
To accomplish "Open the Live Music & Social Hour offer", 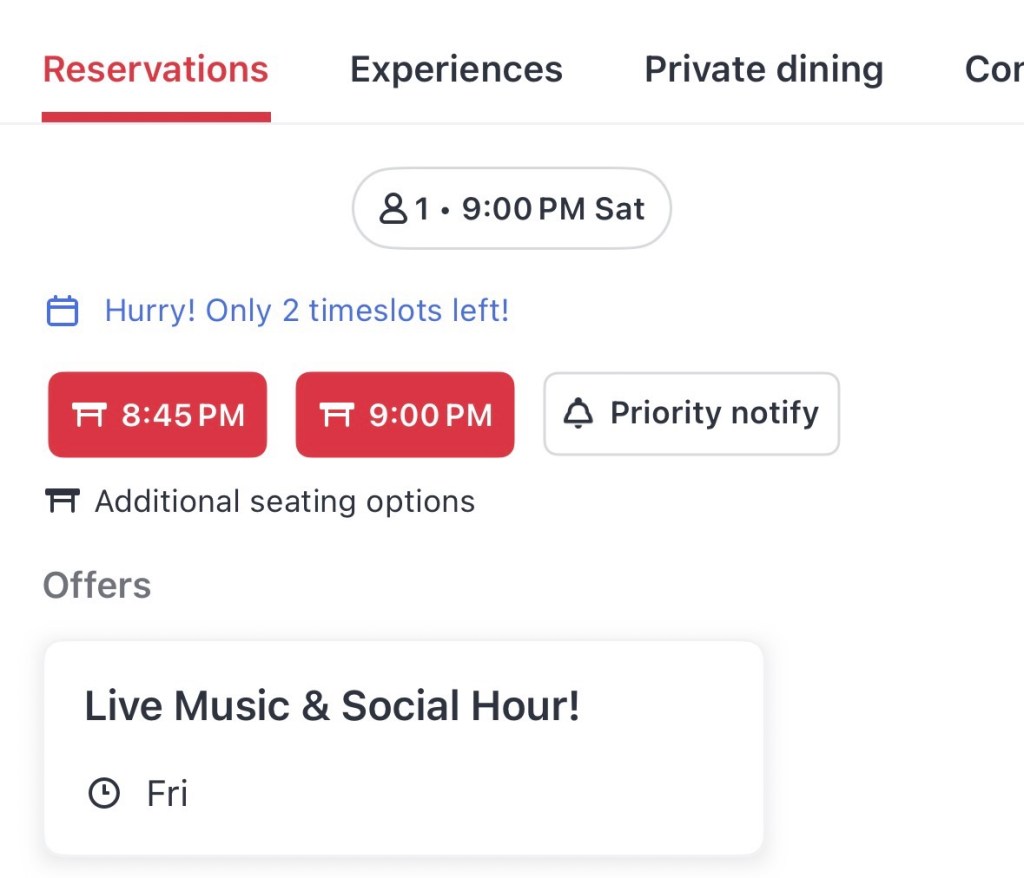I will coord(403,747).
